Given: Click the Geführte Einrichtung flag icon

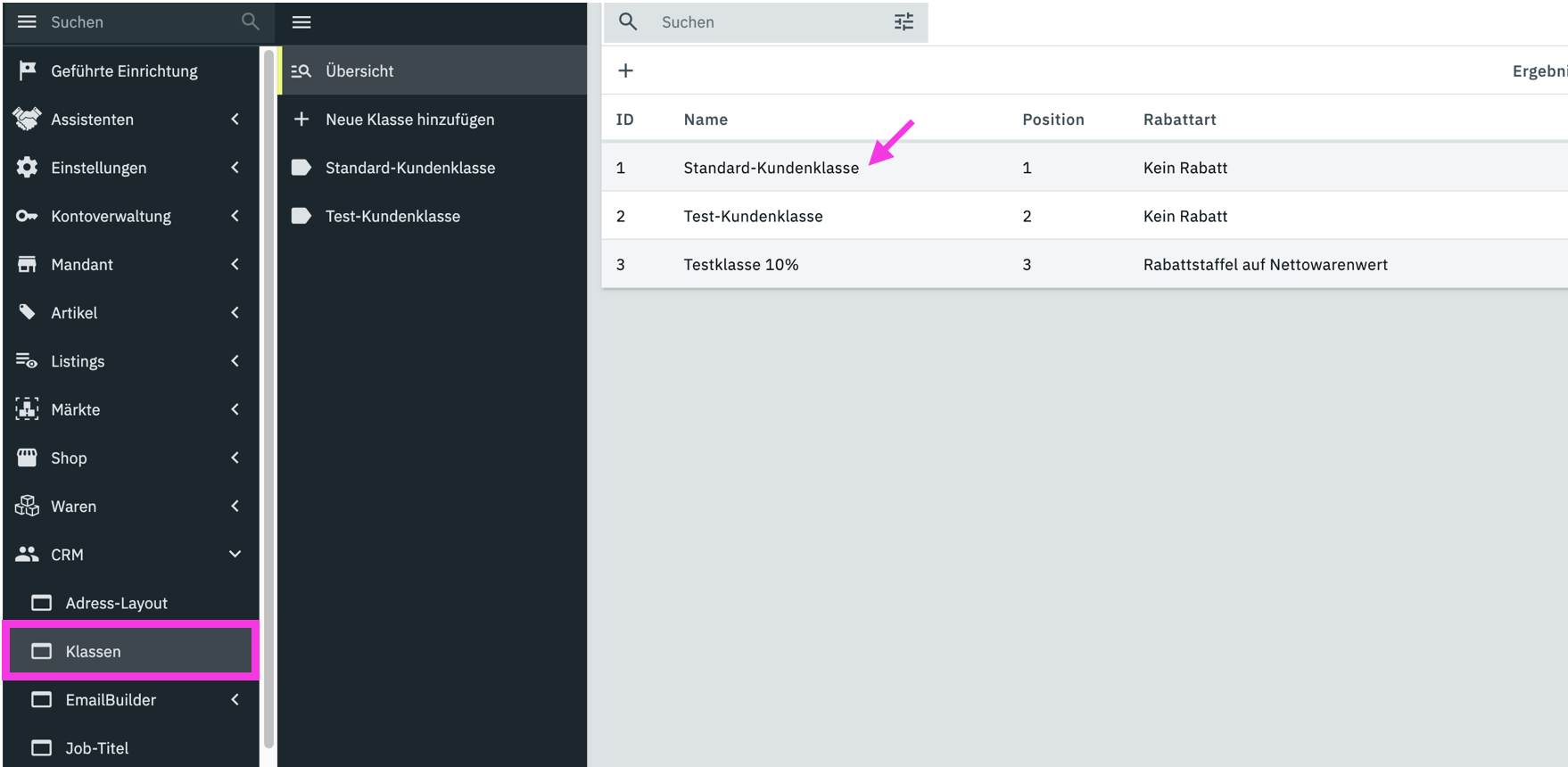Looking at the screenshot, I should tap(28, 70).
